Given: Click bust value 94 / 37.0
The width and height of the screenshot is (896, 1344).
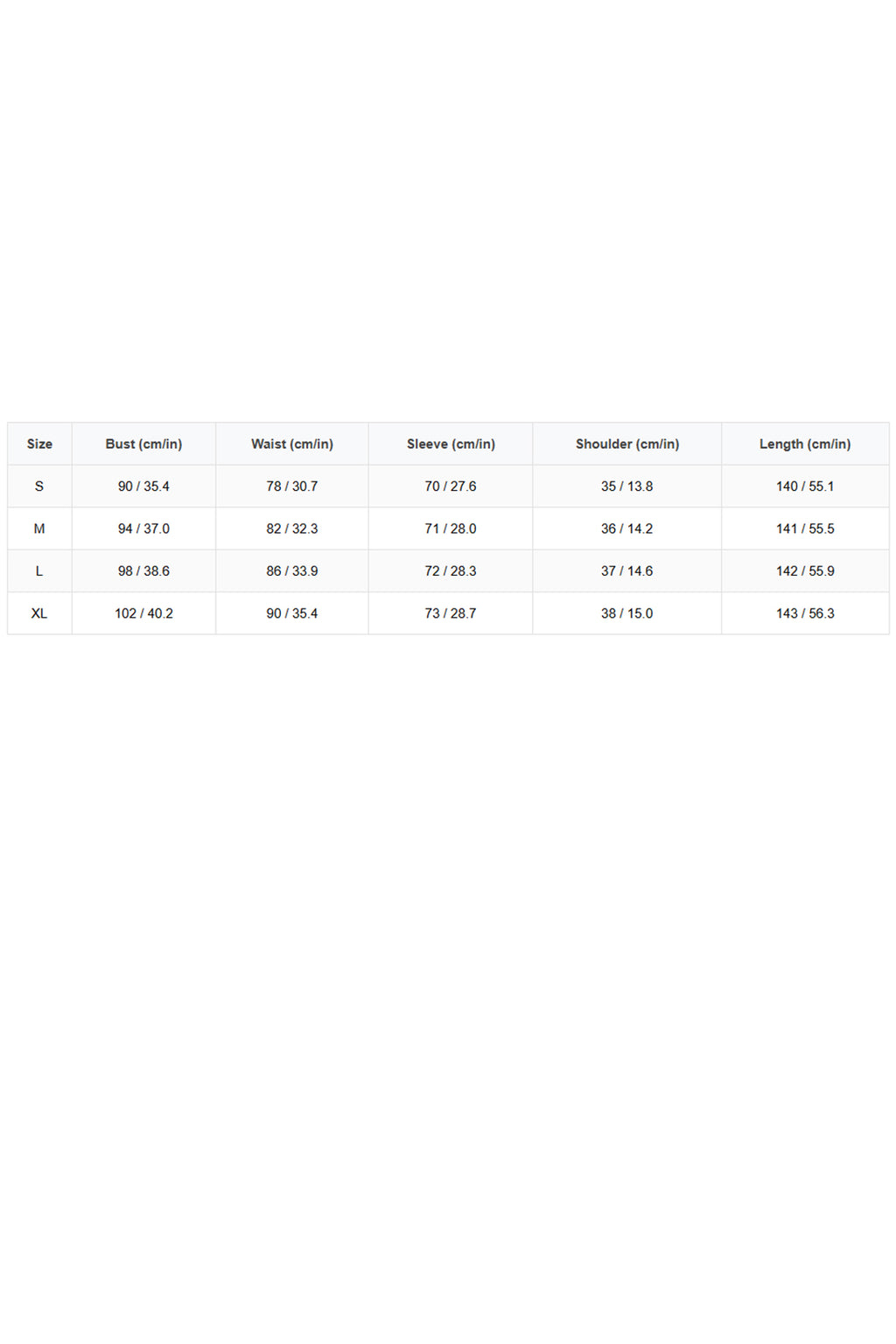Looking at the screenshot, I should [143, 528].
